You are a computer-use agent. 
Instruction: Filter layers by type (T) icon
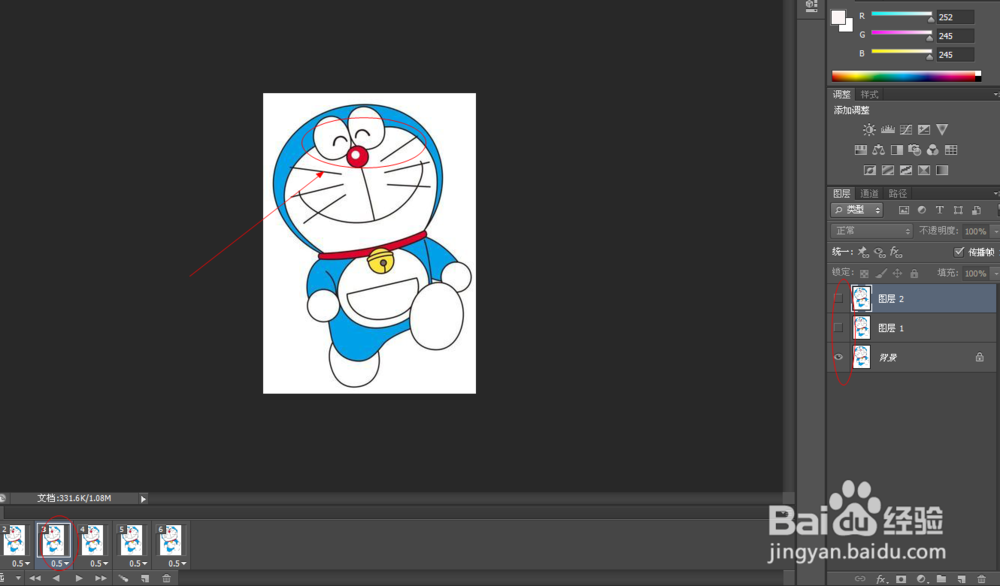(939, 210)
